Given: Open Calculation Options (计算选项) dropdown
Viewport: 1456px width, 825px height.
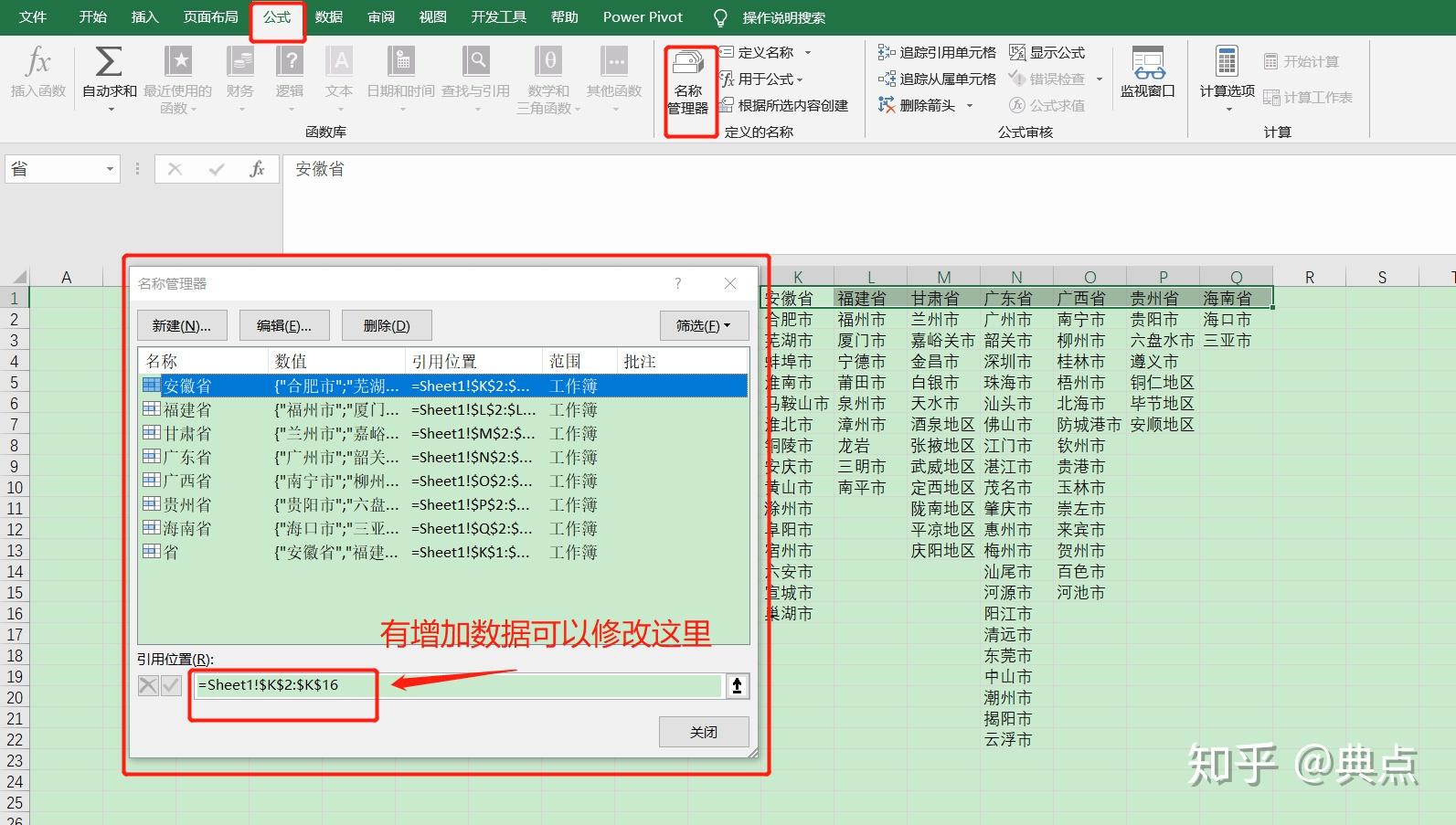Looking at the screenshot, I should pyautogui.click(x=1227, y=78).
